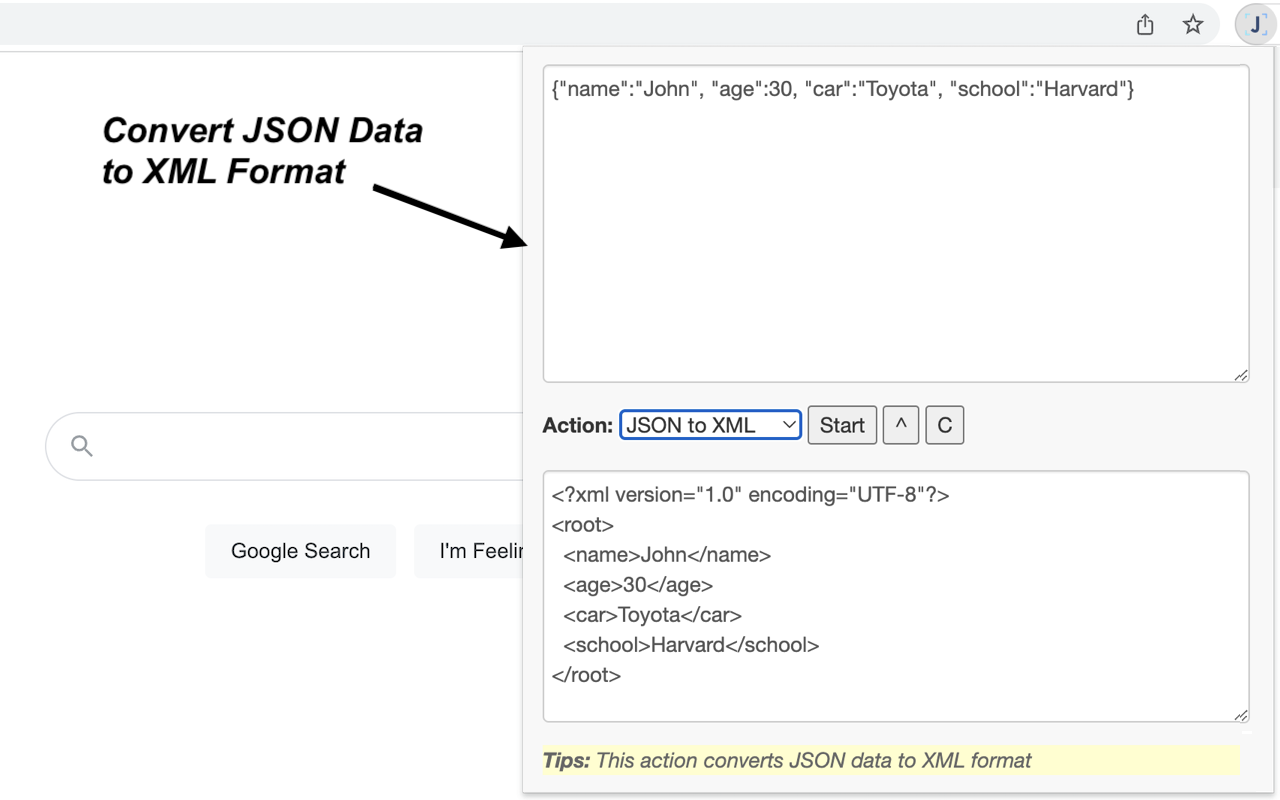Click the magnifier icon in the Google search bar

80,445
